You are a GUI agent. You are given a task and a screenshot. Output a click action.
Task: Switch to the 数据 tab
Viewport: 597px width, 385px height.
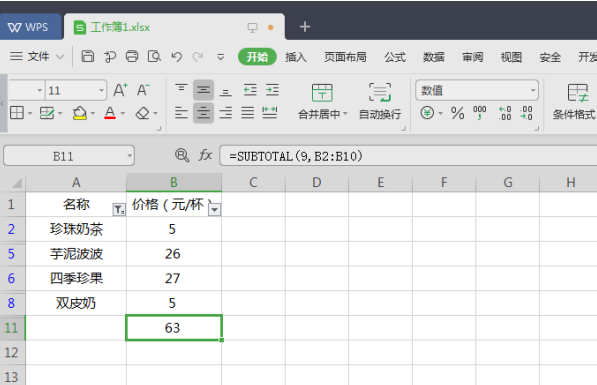pyautogui.click(x=434, y=57)
